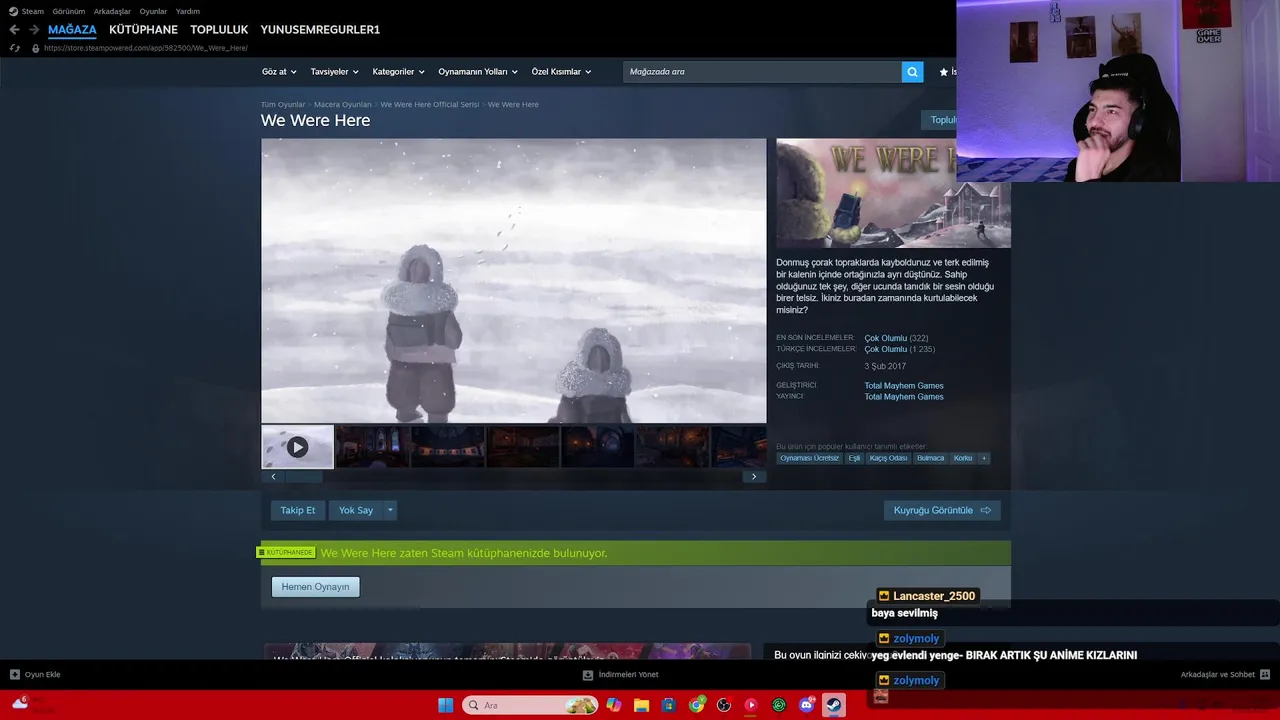The width and height of the screenshot is (1280, 720).
Task: Click the plus button to add tags
Action: 984,458
